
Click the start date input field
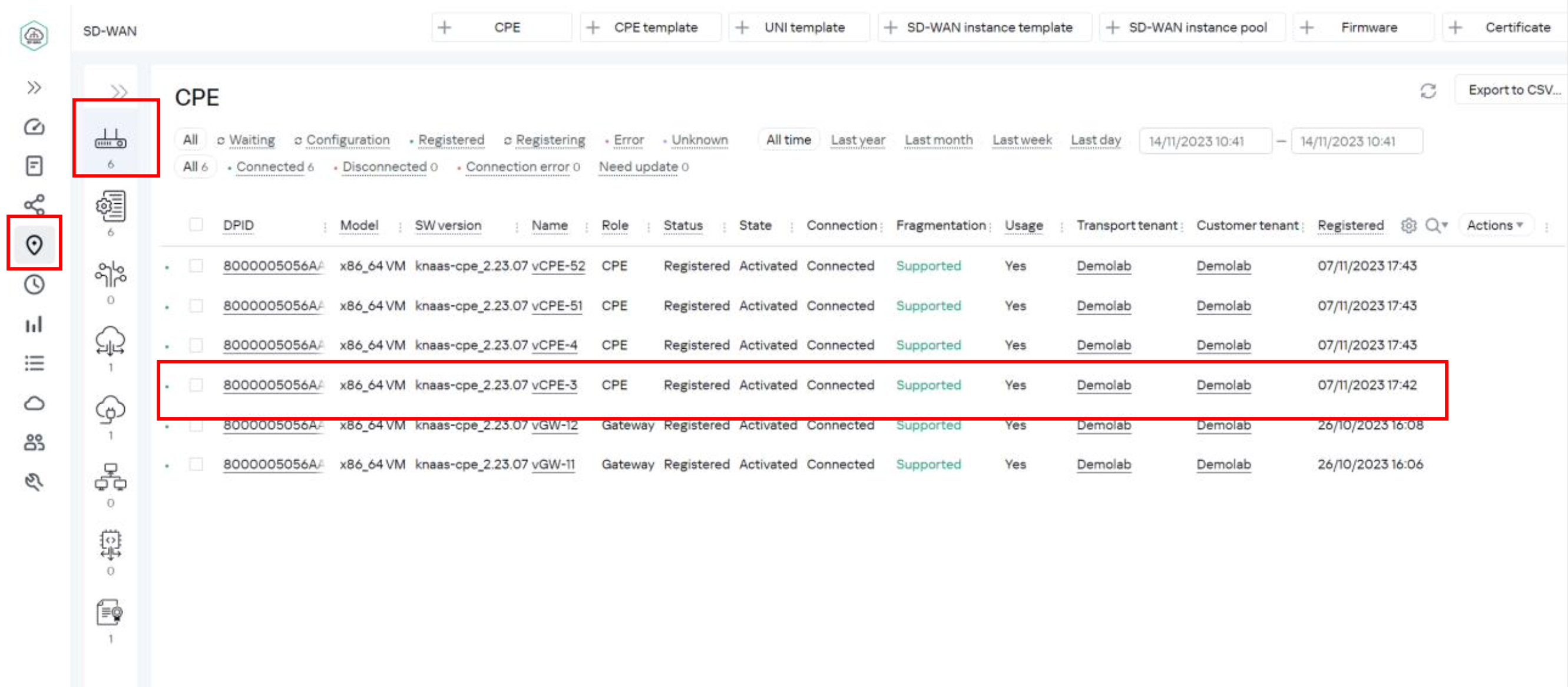pyautogui.click(x=1204, y=141)
